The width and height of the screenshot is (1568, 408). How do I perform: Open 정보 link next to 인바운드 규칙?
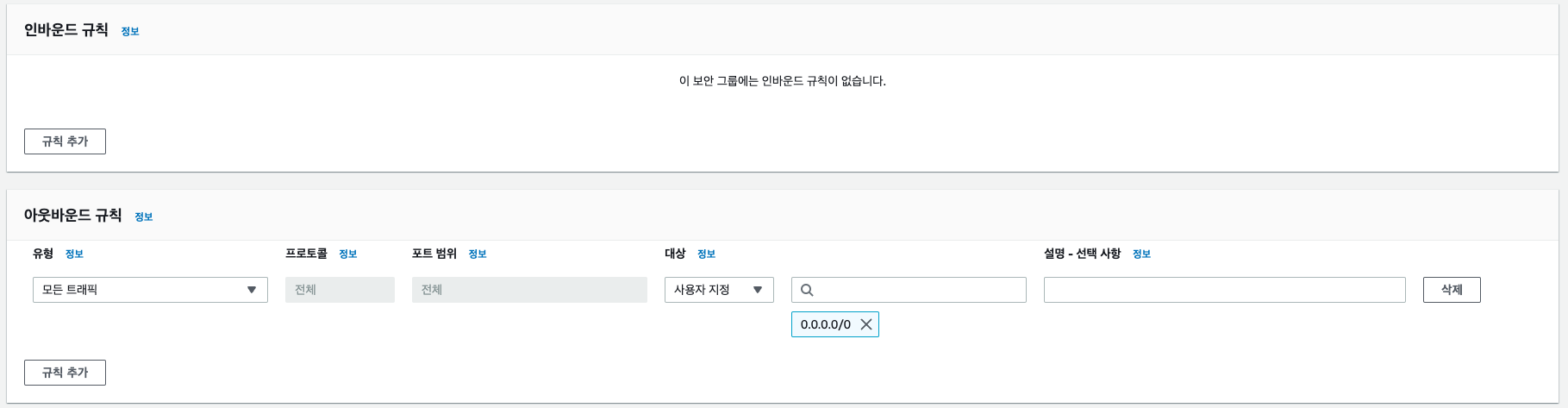pos(130,31)
